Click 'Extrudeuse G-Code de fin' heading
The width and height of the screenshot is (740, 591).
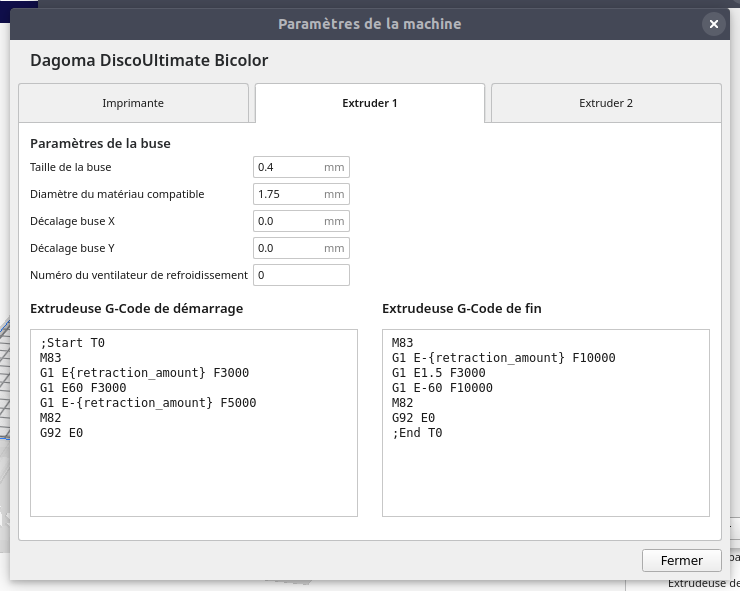(x=462, y=309)
